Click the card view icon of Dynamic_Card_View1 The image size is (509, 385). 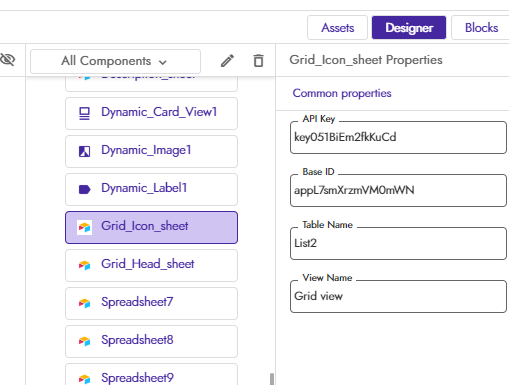(84, 113)
